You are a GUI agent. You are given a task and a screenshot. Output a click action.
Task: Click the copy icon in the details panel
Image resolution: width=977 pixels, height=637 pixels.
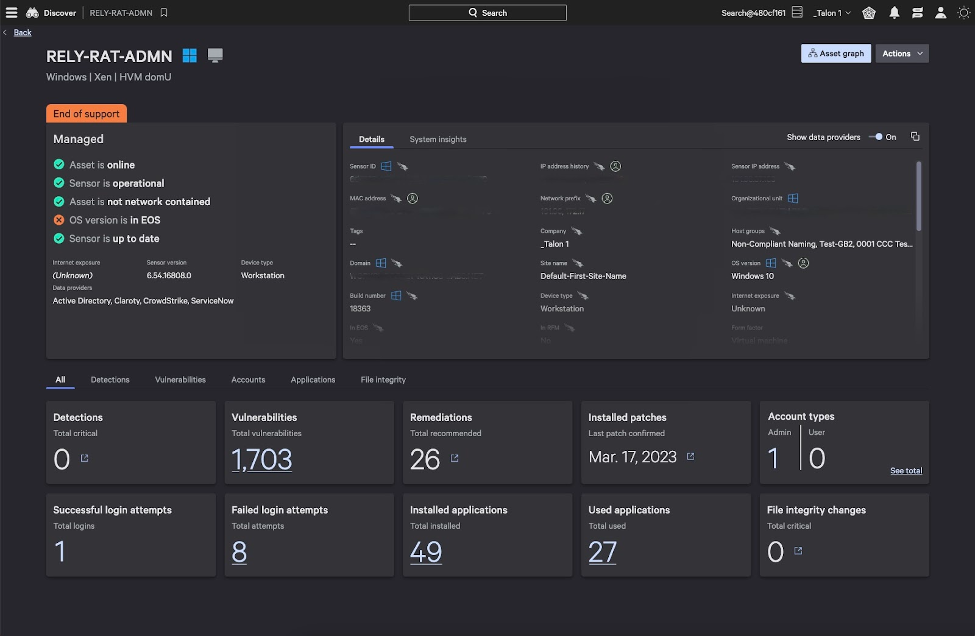915,137
